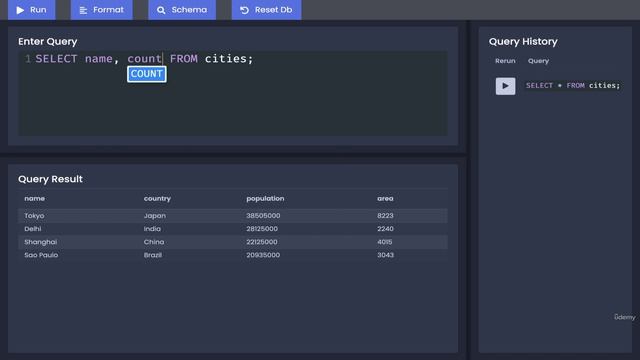
Task: Rerun the SELECT * FROM cities query
Action: 505,86
